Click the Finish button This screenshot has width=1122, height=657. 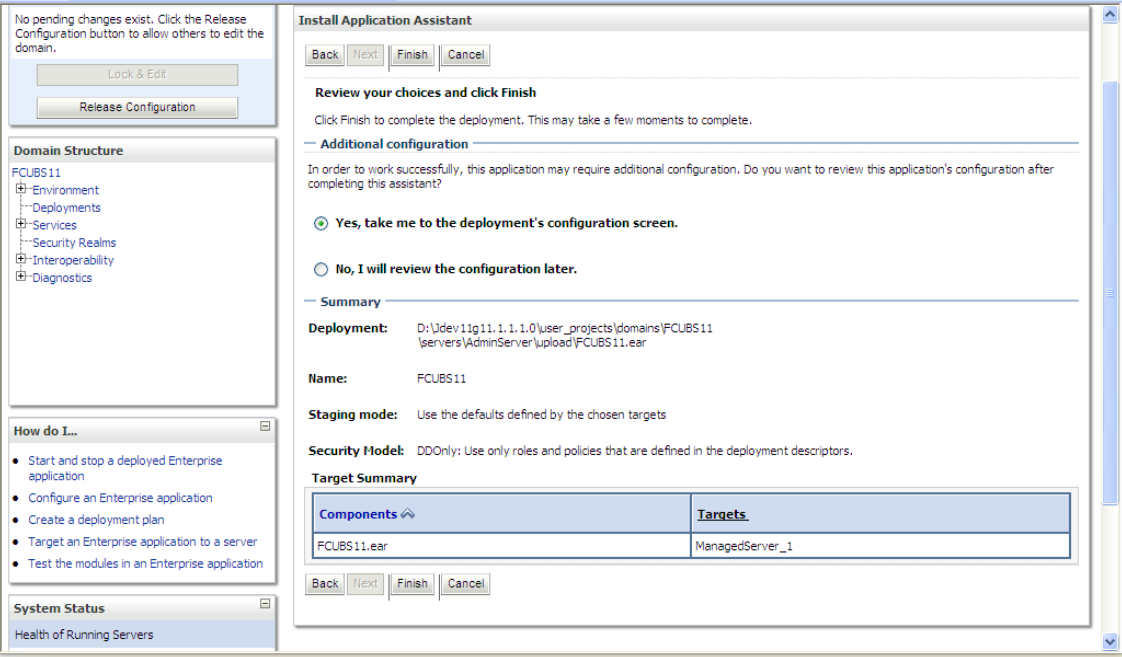click(411, 55)
